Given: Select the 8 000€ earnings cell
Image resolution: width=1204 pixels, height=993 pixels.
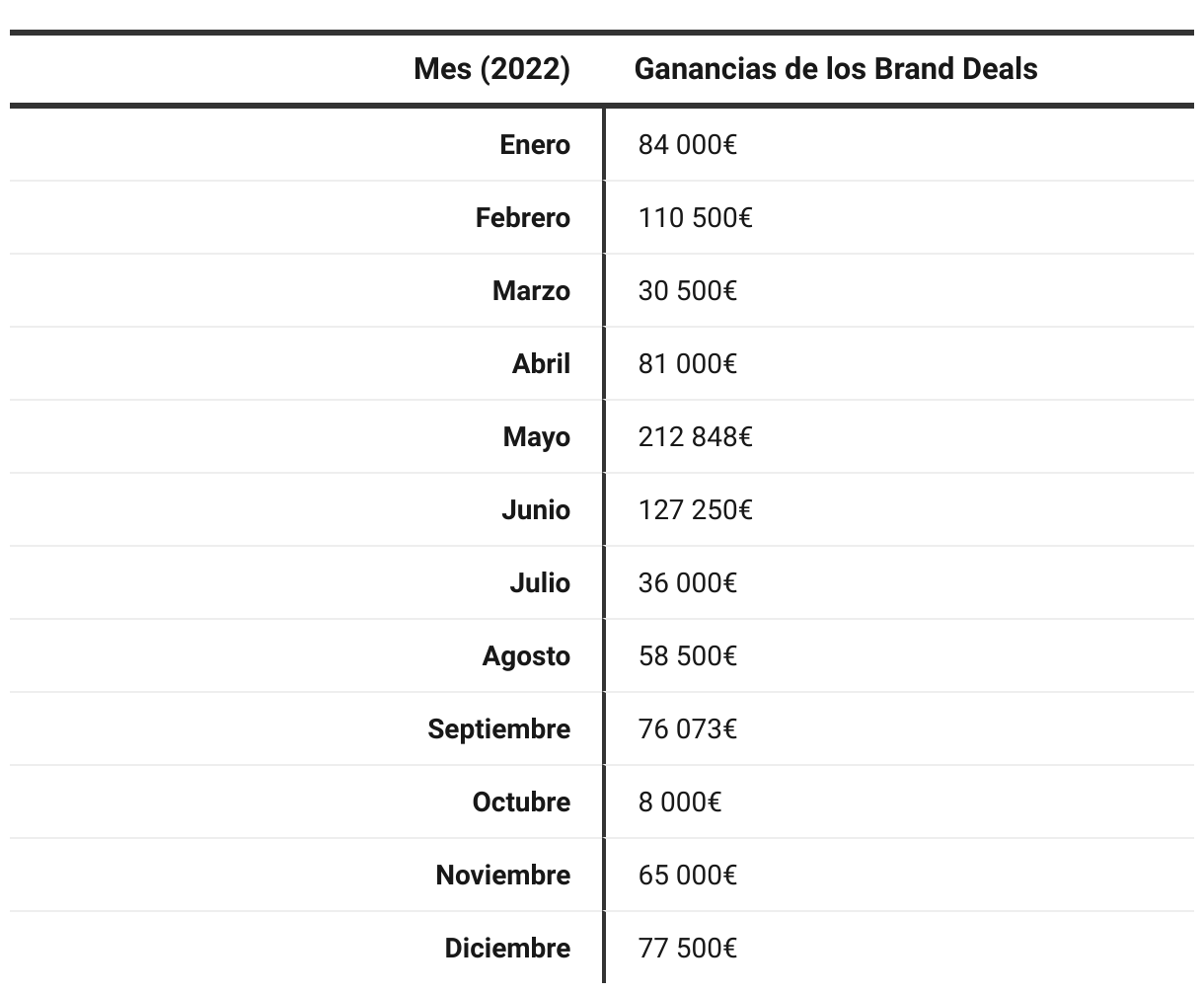Looking at the screenshot, I should tap(679, 802).
